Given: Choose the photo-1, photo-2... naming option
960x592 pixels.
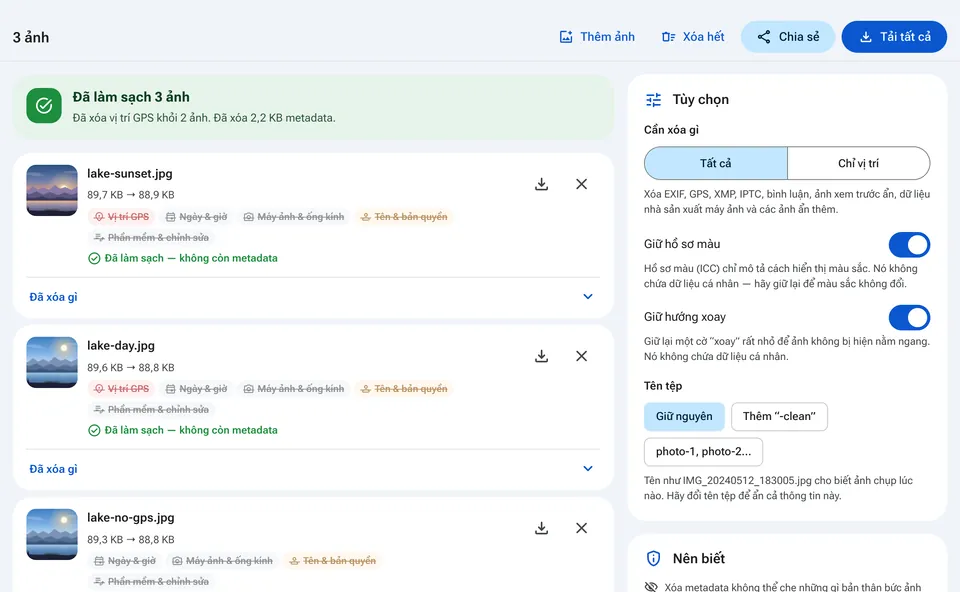Looking at the screenshot, I should pyautogui.click(x=703, y=452).
